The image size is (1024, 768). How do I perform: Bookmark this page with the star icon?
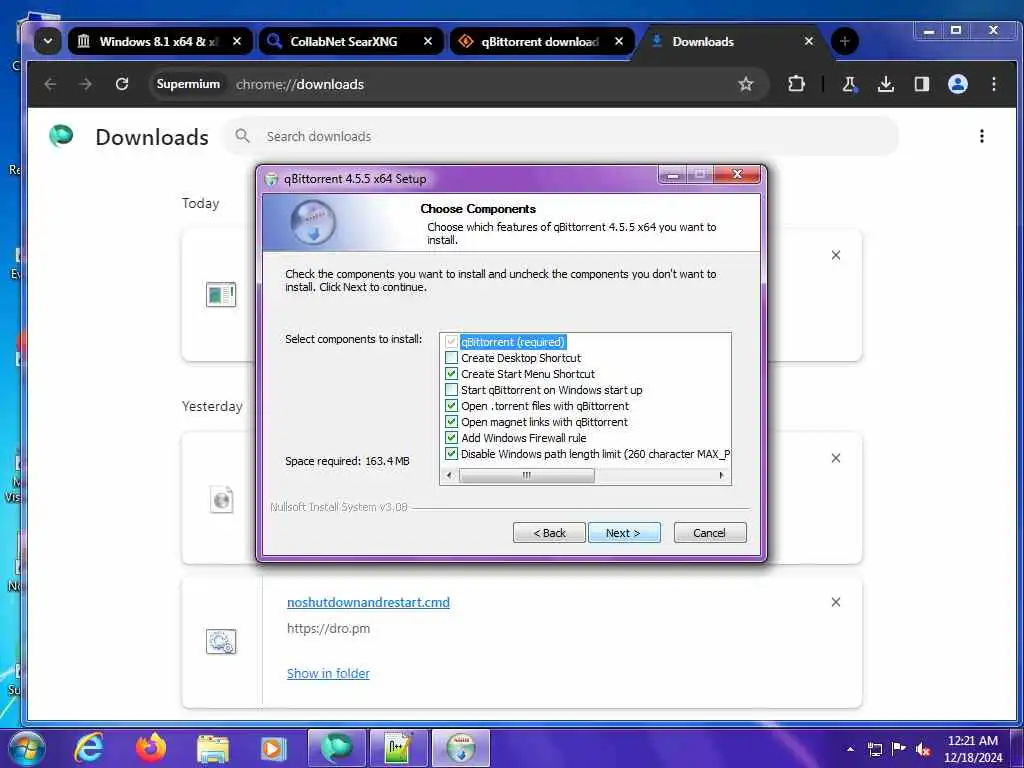(746, 84)
